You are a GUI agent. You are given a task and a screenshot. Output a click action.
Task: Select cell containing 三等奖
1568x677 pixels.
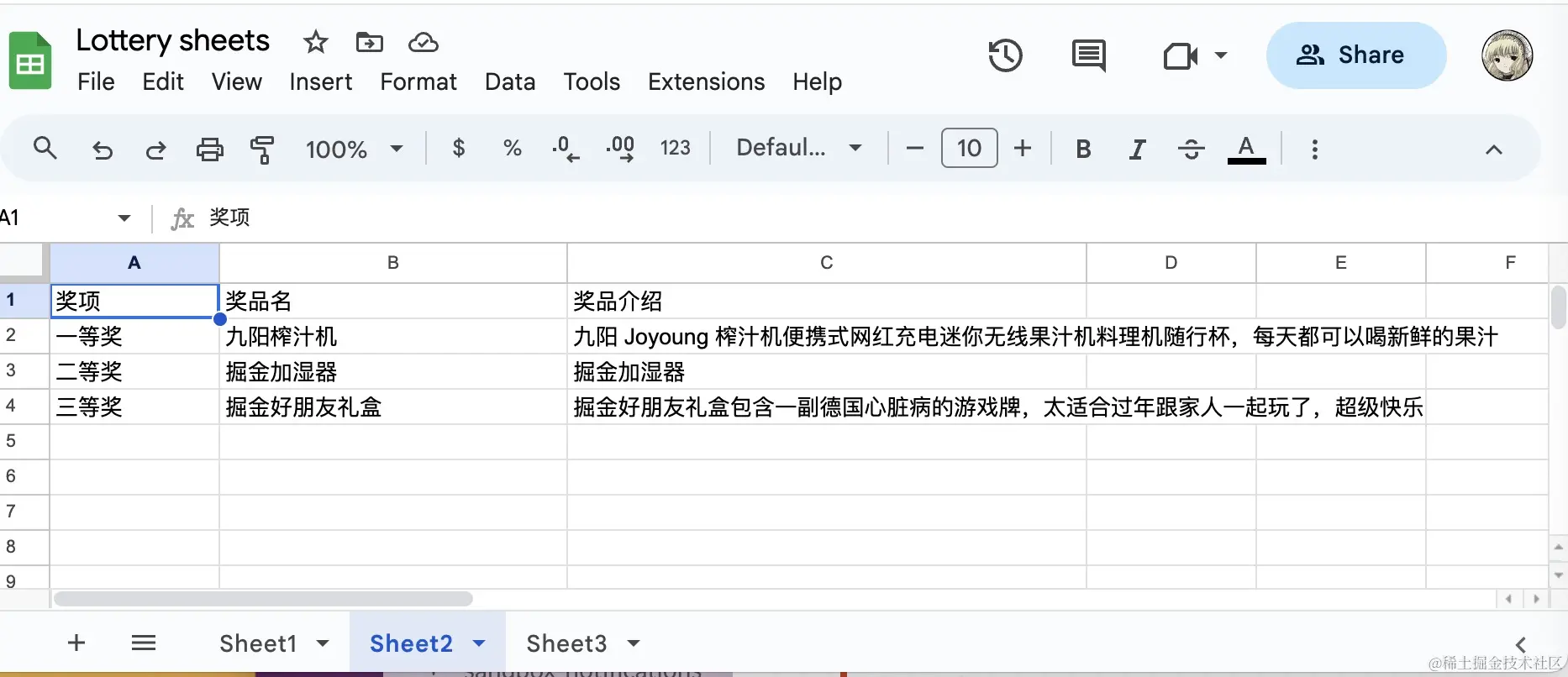point(134,407)
